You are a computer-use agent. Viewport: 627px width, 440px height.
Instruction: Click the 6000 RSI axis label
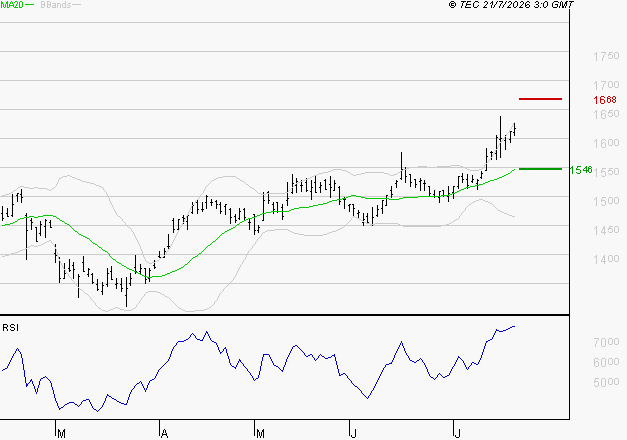click(x=606, y=362)
